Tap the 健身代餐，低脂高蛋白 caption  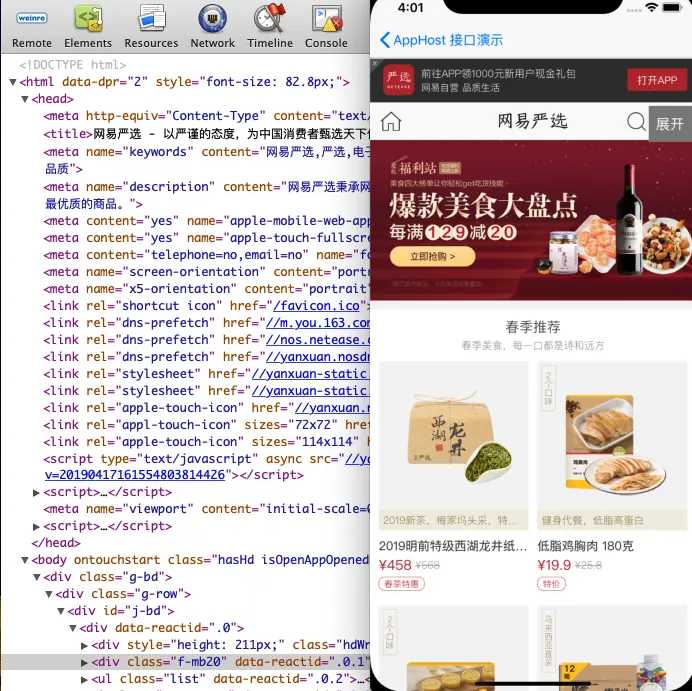click(592, 521)
